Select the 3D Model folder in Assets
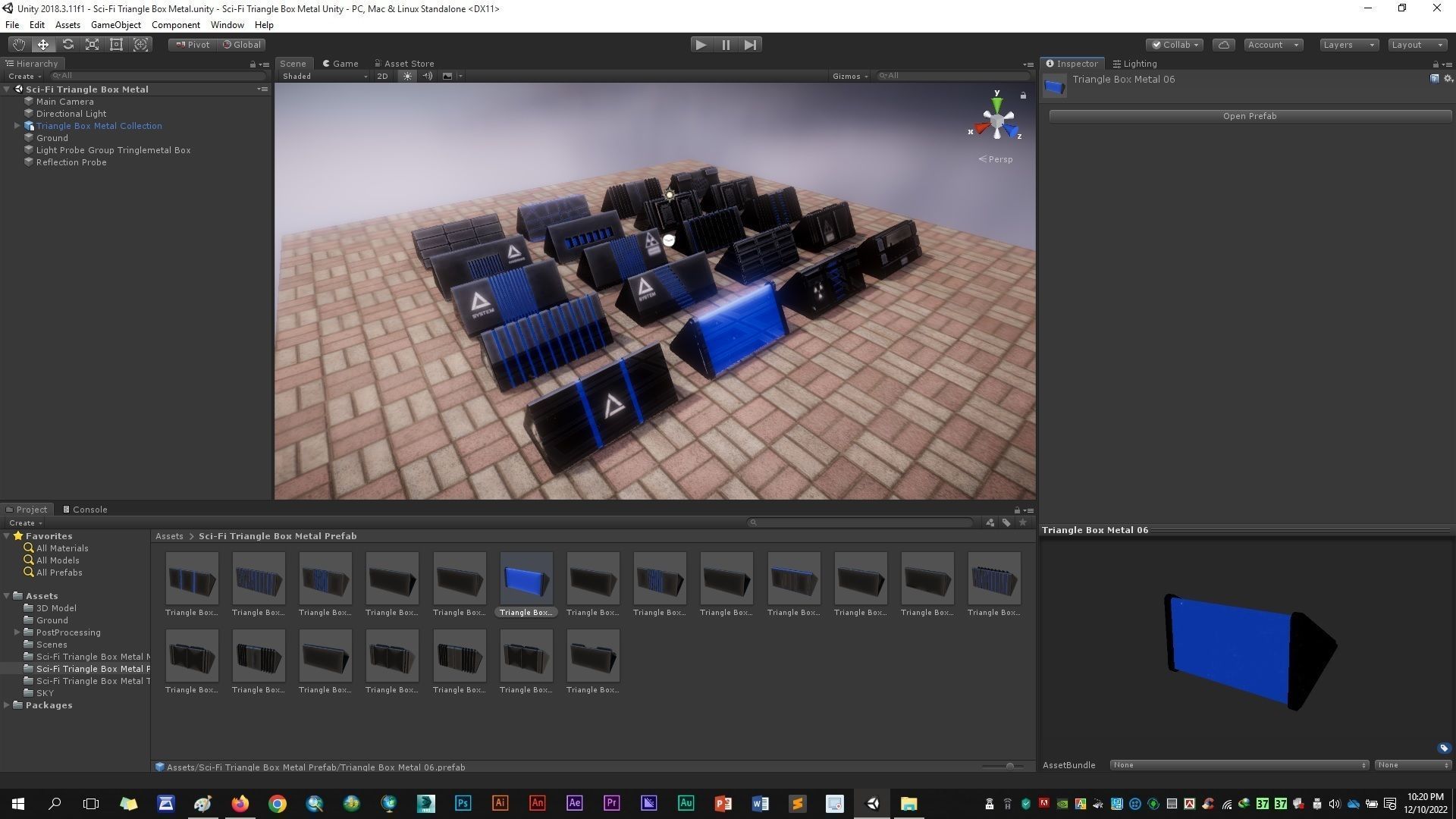Viewport: 1456px width, 819px height. (56, 608)
